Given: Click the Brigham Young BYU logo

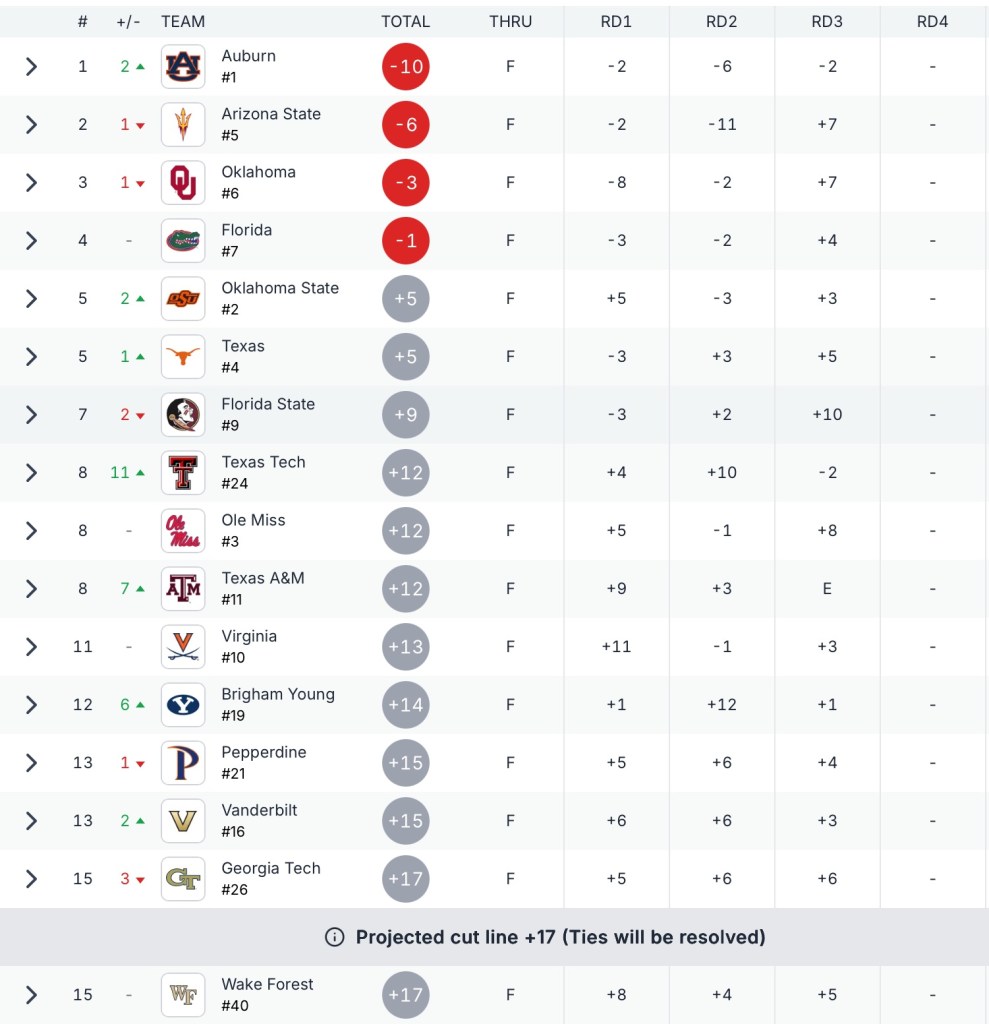Looking at the screenshot, I should tap(183, 705).
